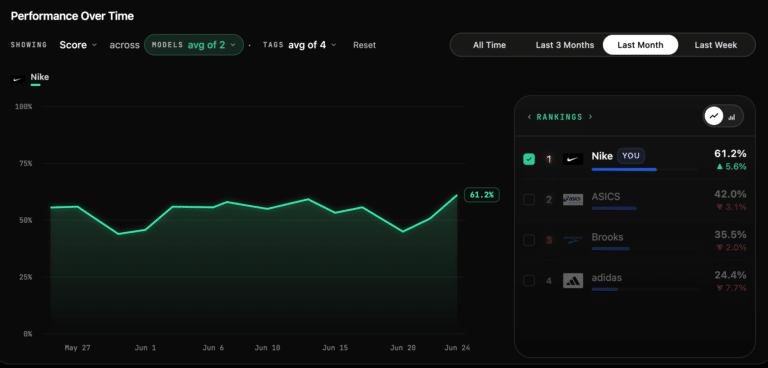Viewport: 768px width, 368px height.
Task: Click the Jun 20 date on axis
Action: click(x=403, y=348)
